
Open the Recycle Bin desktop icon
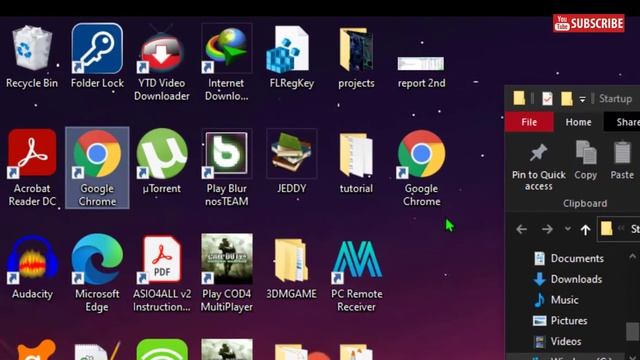tap(32, 57)
